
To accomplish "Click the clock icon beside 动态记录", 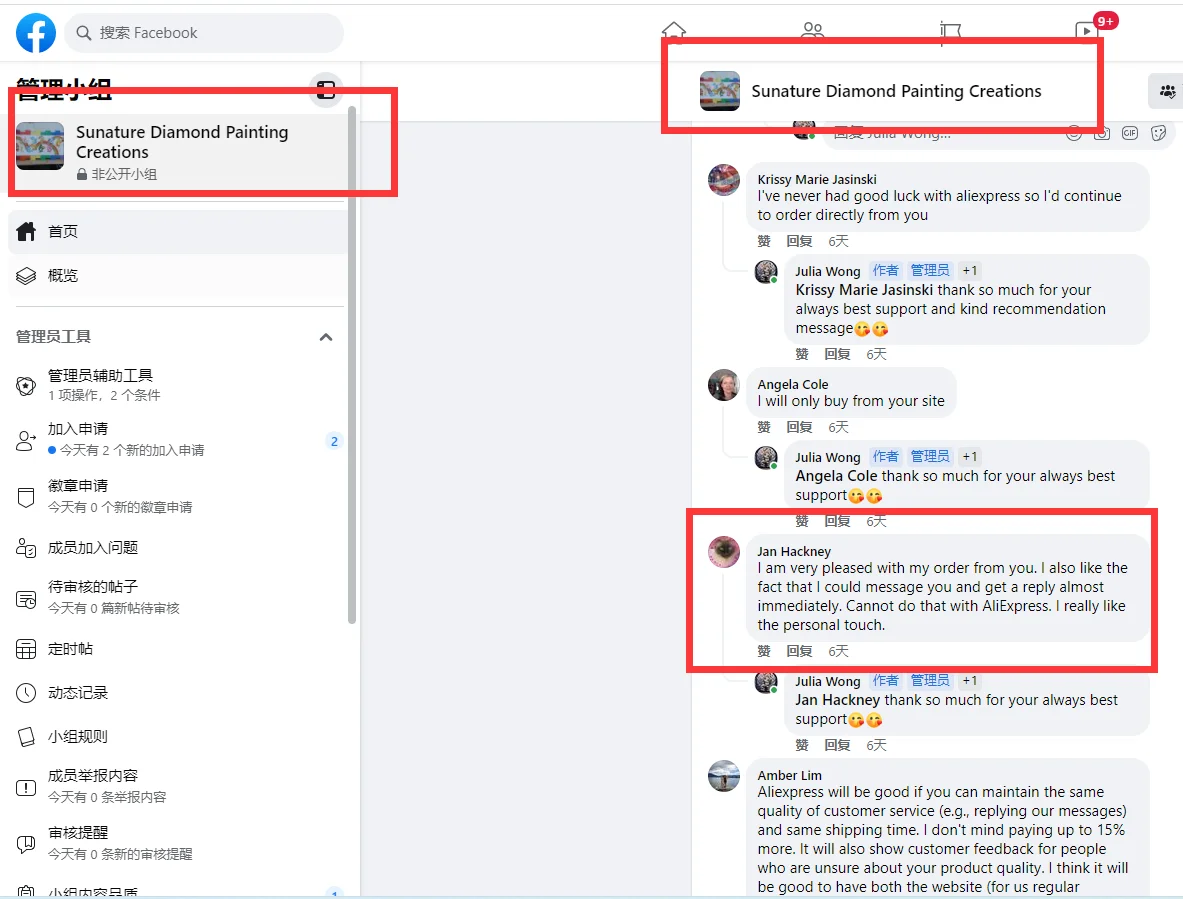I will pos(26,693).
